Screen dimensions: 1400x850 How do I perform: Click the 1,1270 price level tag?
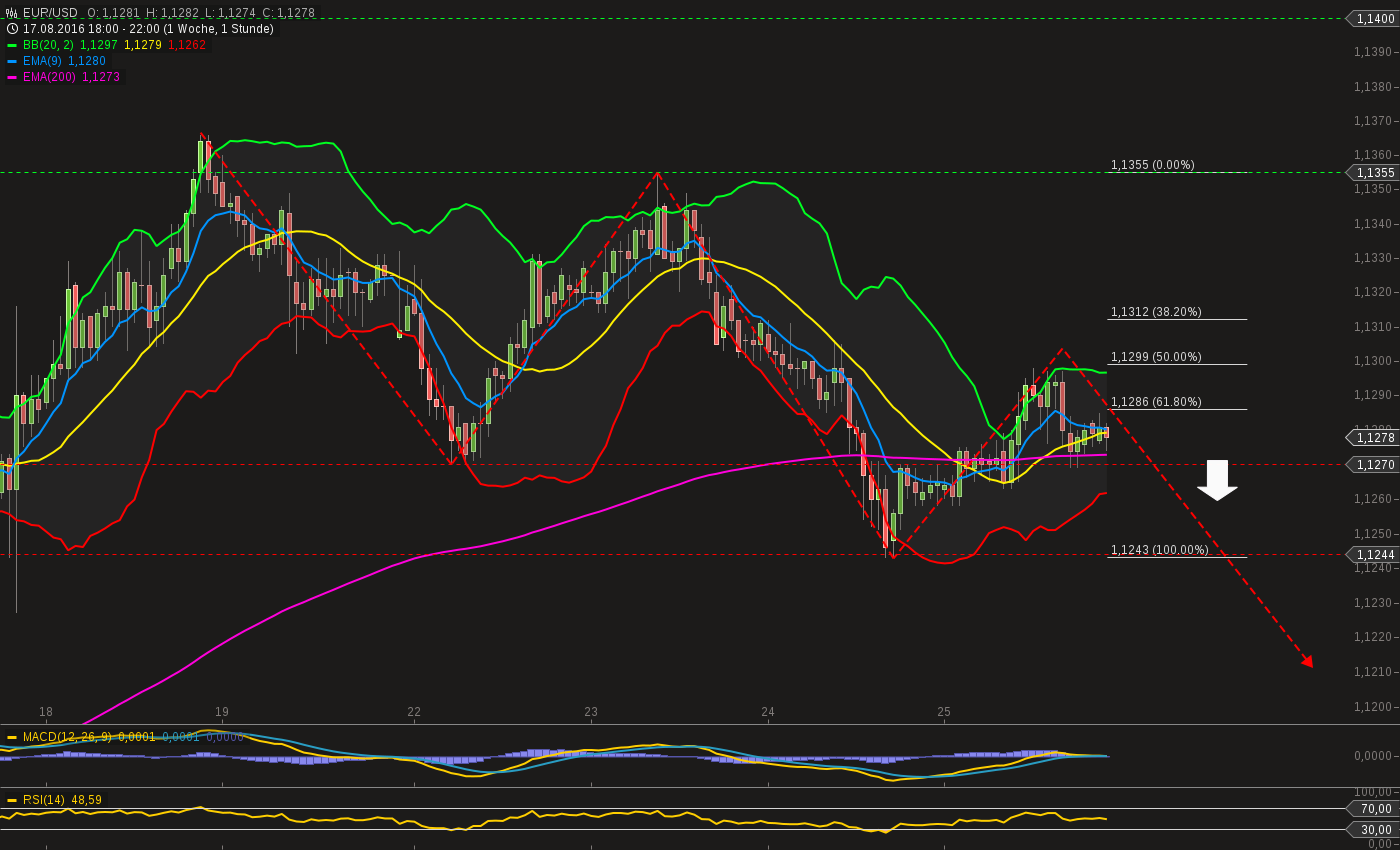[1373, 464]
